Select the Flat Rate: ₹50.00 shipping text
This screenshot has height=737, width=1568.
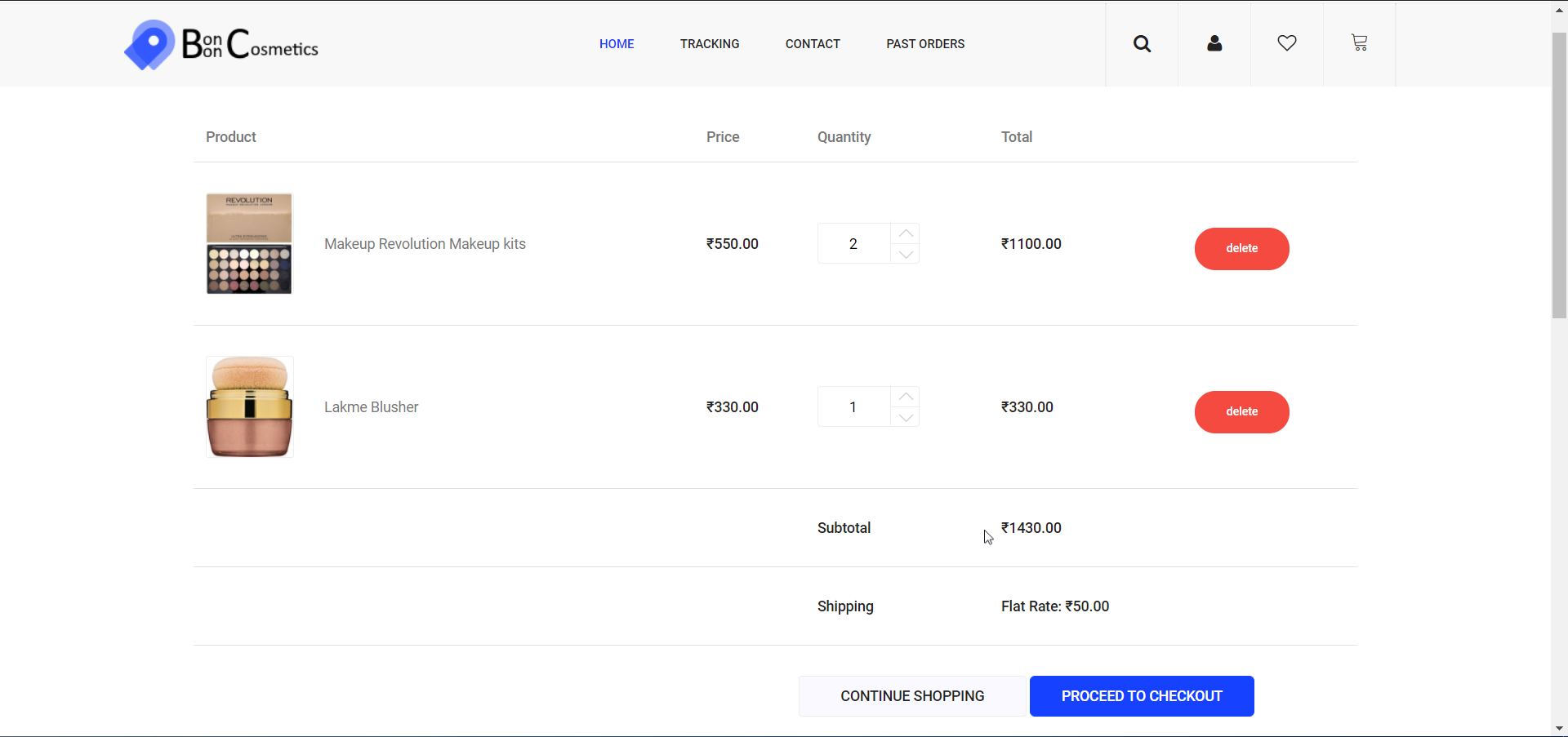click(1055, 606)
